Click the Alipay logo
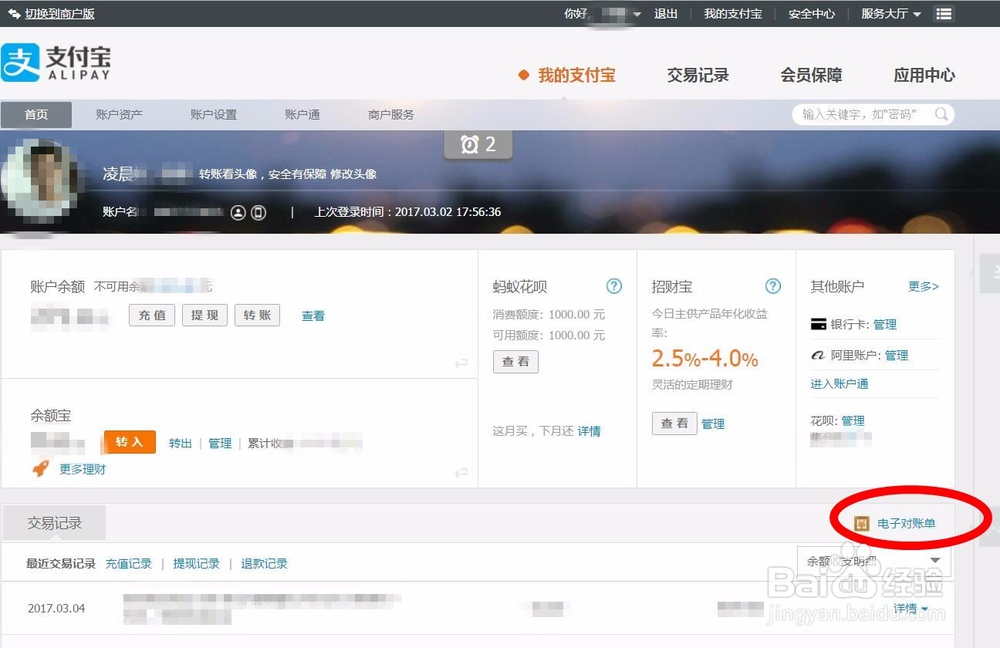 (x=56, y=63)
